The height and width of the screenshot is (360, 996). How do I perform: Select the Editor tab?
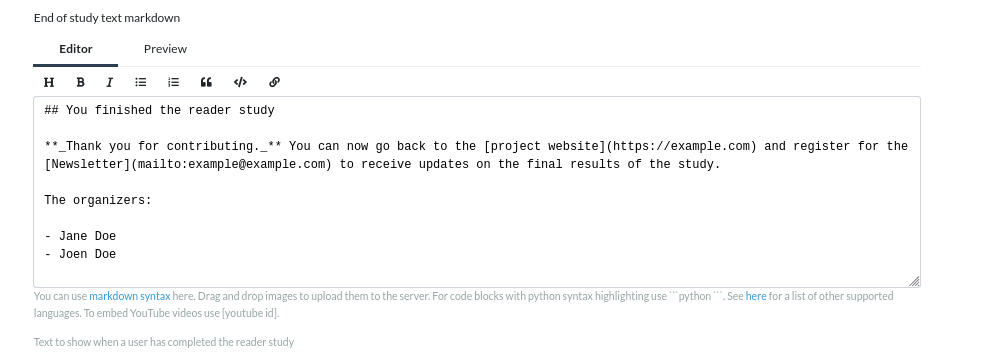pyautogui.click(x=76, y=49)
